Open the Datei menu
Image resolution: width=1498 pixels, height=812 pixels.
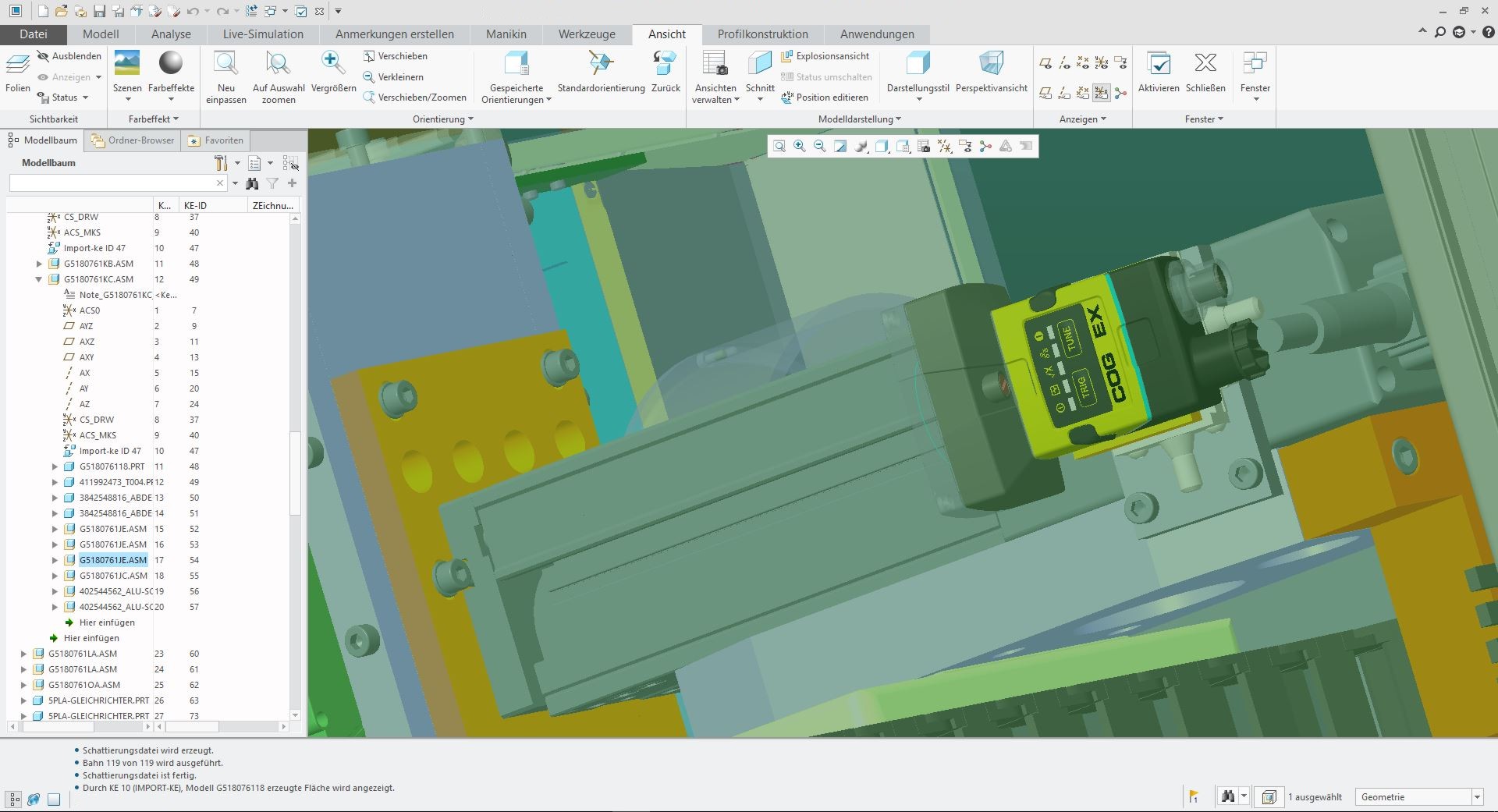pyautogui.click(x=34, y=34)
